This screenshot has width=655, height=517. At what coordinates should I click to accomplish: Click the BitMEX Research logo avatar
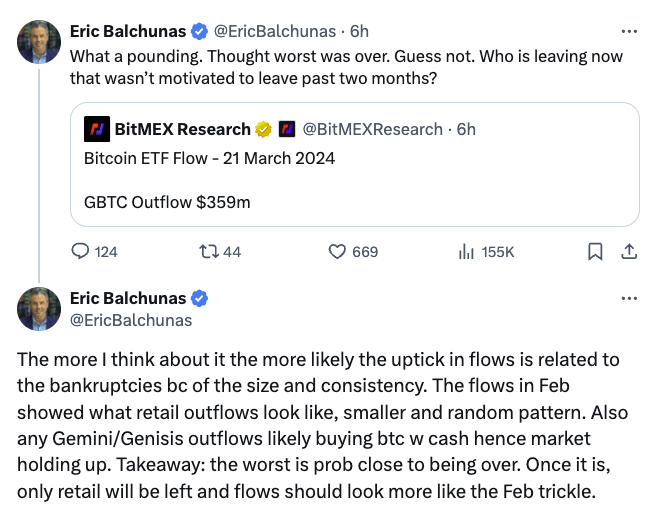96,129
